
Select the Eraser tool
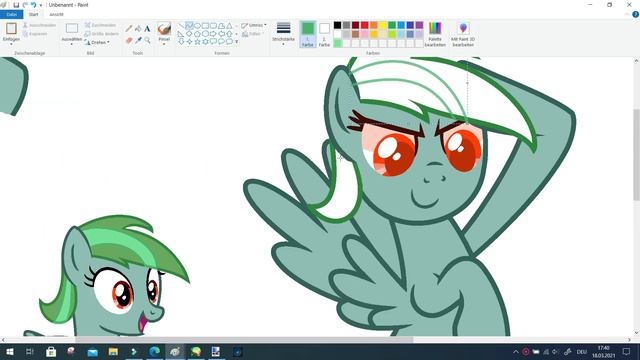point(129,40)
